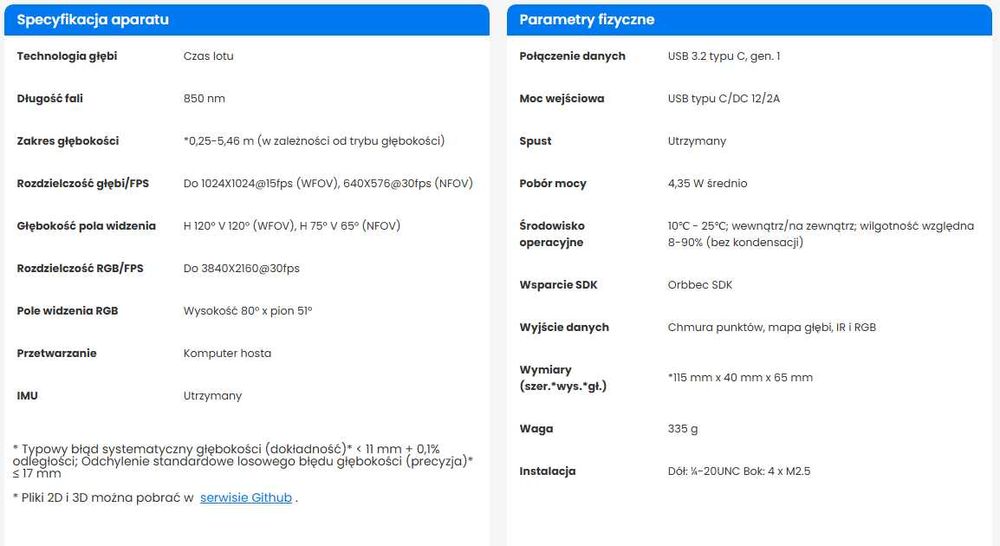
Task: Select the "Zakres głębokości" label
Action: coord(68,141)
